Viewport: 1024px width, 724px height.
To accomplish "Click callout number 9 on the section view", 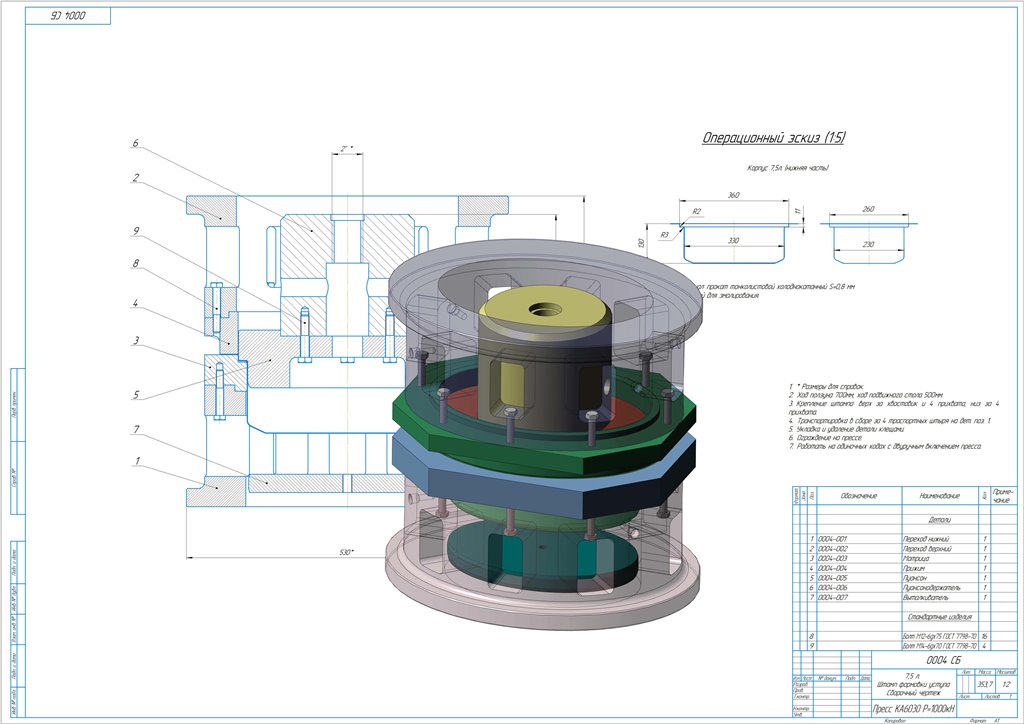I will click(x=135, y=231).
